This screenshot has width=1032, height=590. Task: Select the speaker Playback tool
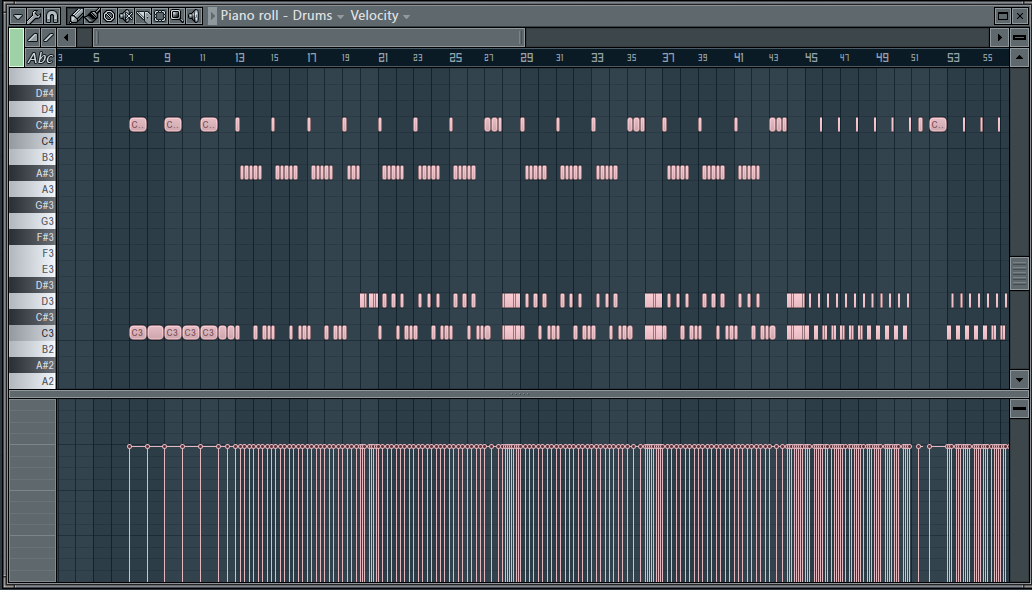[194, 16]
